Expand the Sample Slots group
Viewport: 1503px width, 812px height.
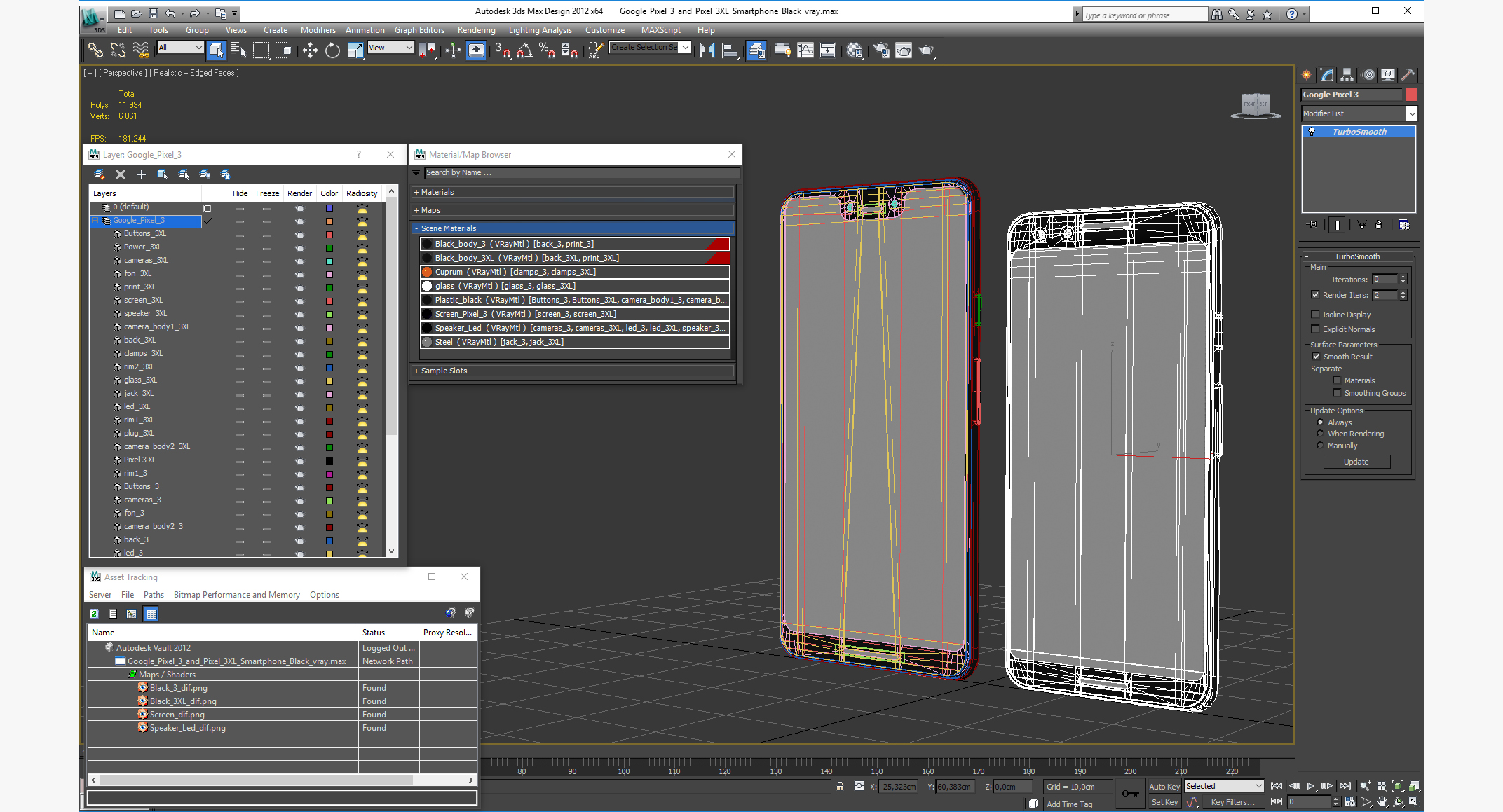[573, 371]
